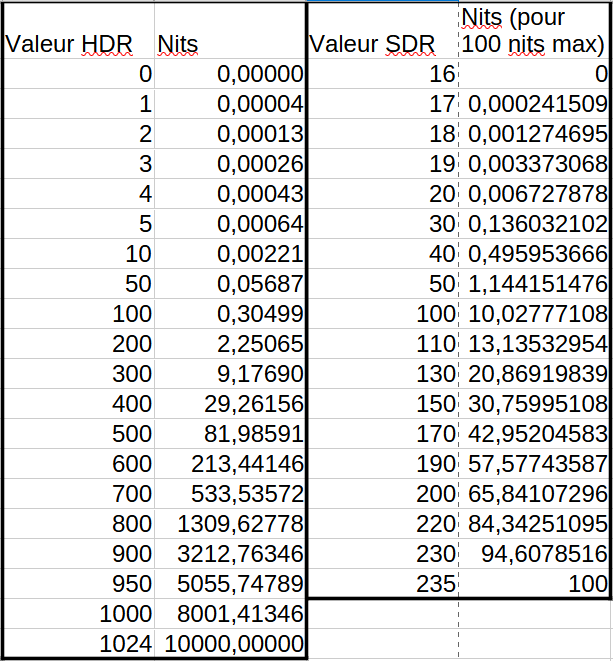Click the cell showing 8001,41346
The image size is (613, 661).
click(230, 614)
